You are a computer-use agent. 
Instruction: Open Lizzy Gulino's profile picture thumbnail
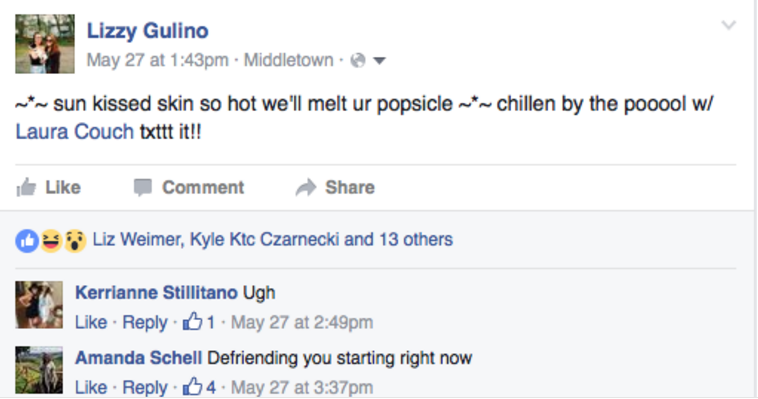[x=45, y=44]
